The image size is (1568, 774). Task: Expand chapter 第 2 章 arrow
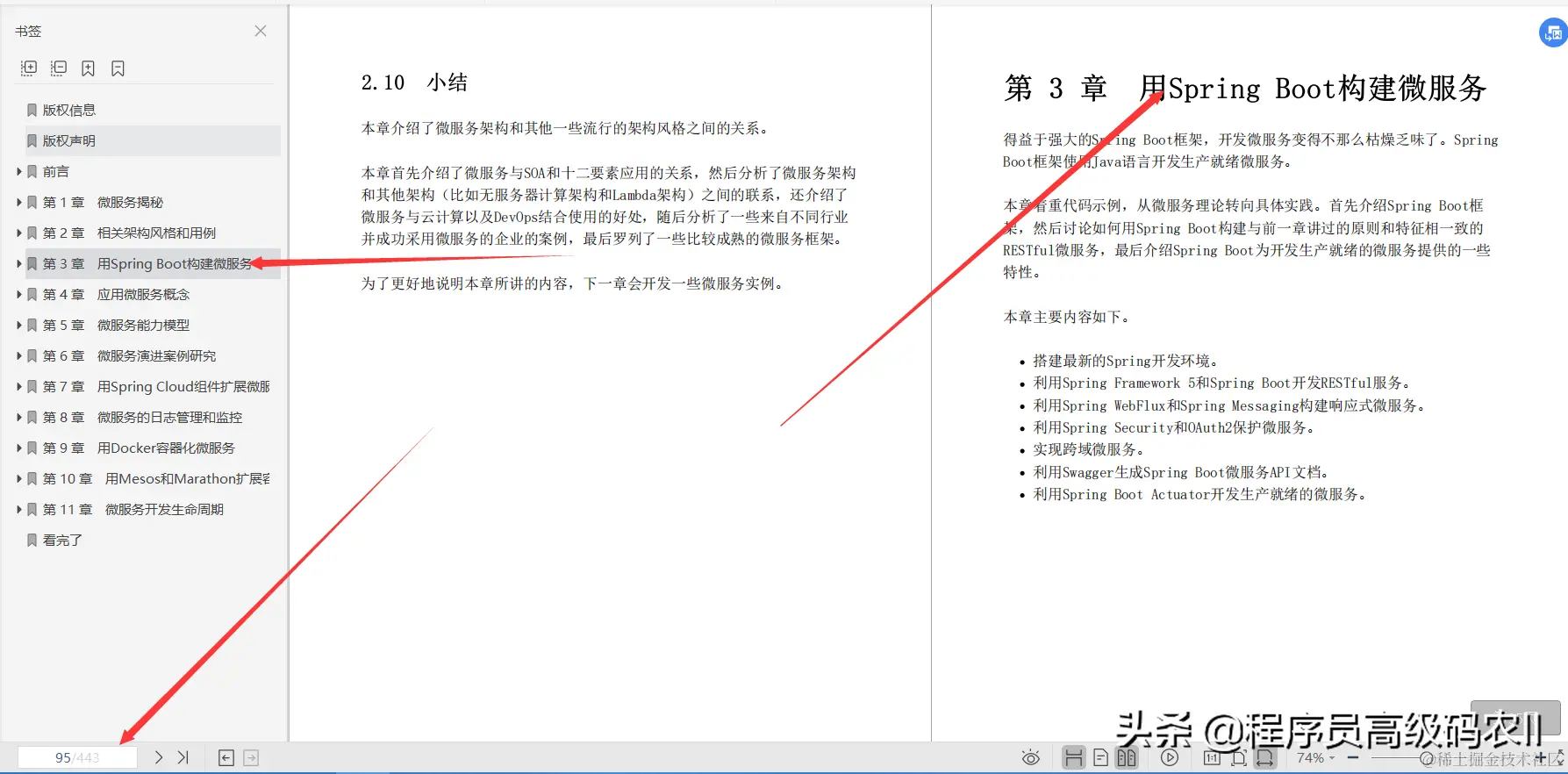click(x=19, y=233)
